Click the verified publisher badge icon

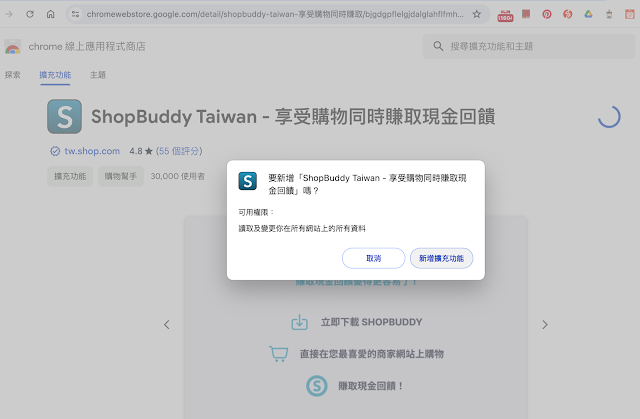pos(55,151)
